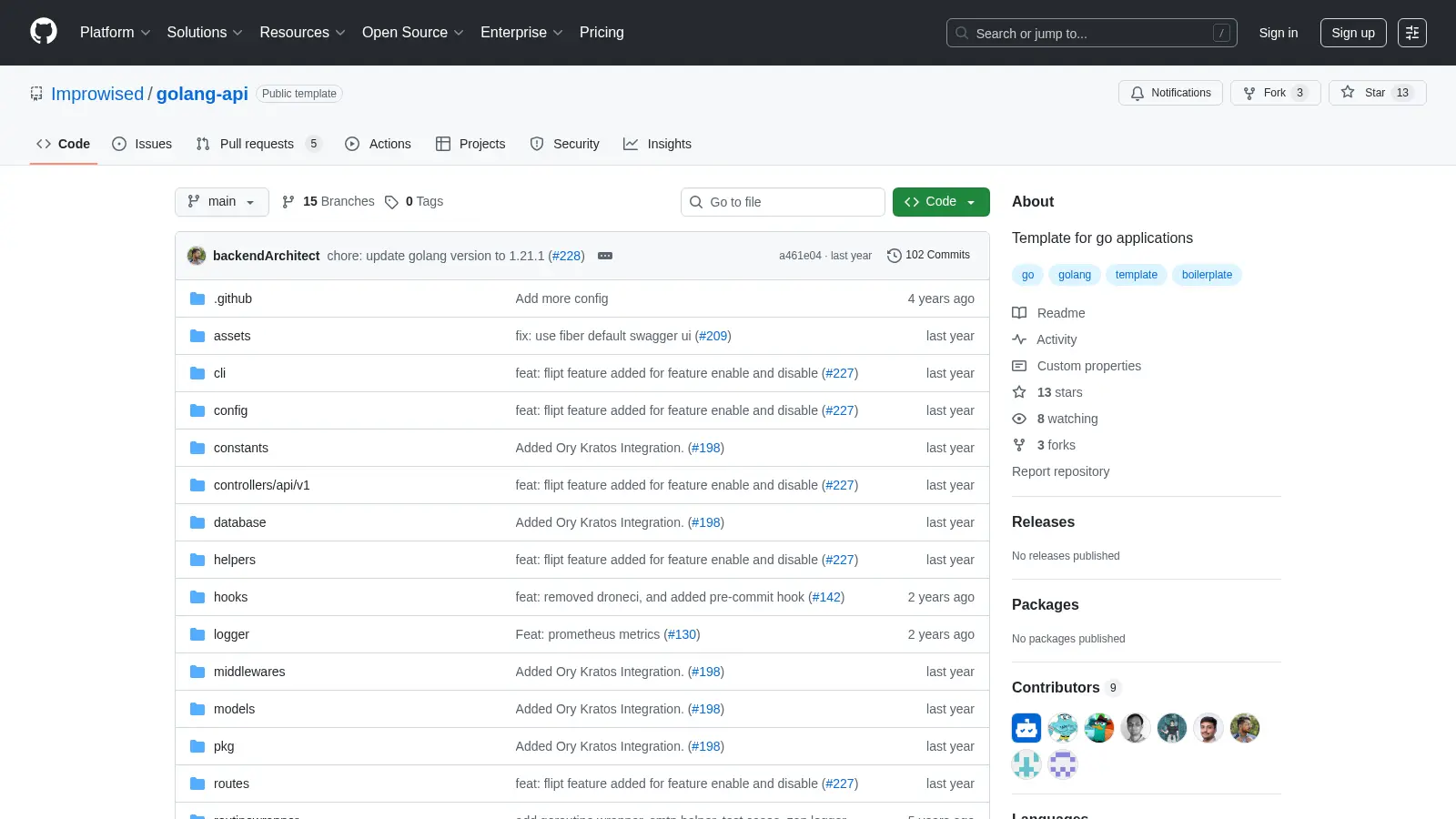The width and height of the screenshot is (1456, 819).
Task: Click the tag icon next to 0 Tags
Action: [x=391, y=202]
